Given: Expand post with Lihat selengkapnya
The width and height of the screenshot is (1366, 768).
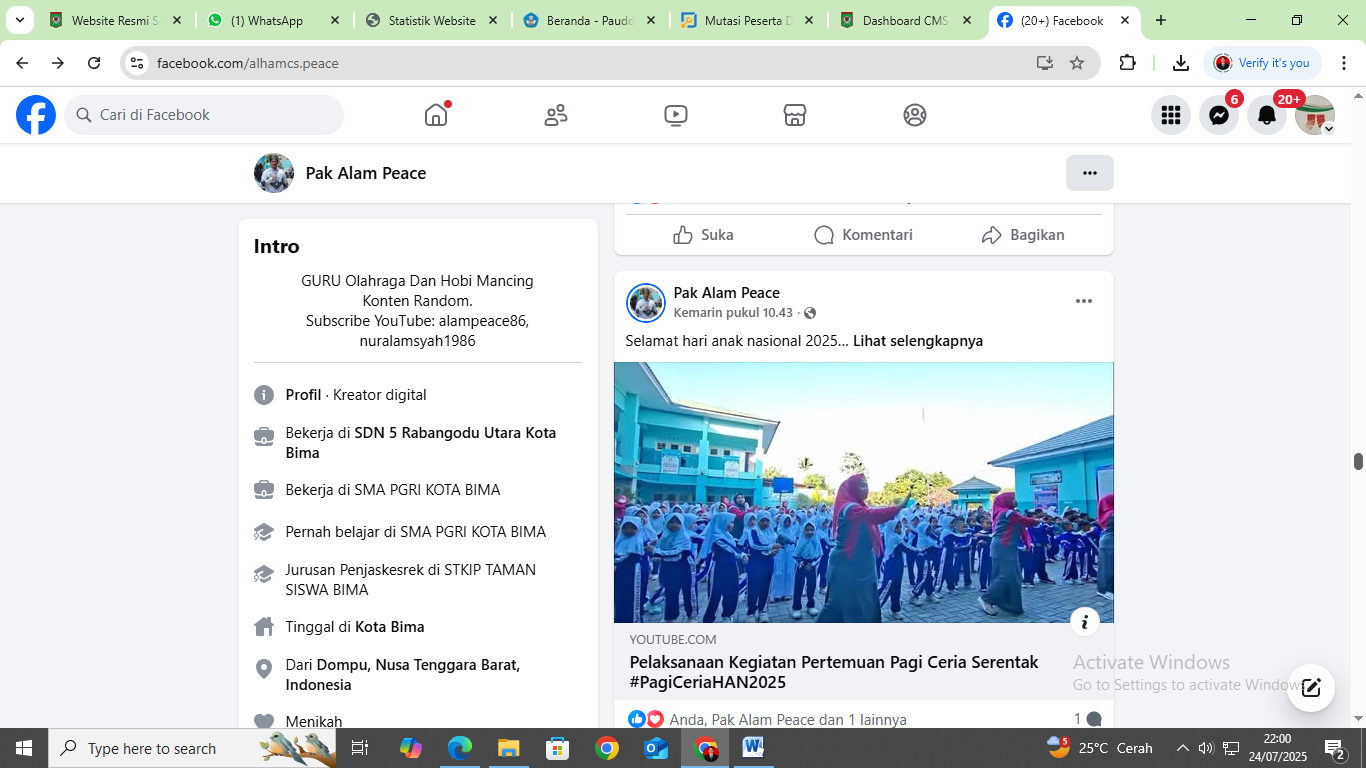Looking at the screenshot, I should pos(918,341).
